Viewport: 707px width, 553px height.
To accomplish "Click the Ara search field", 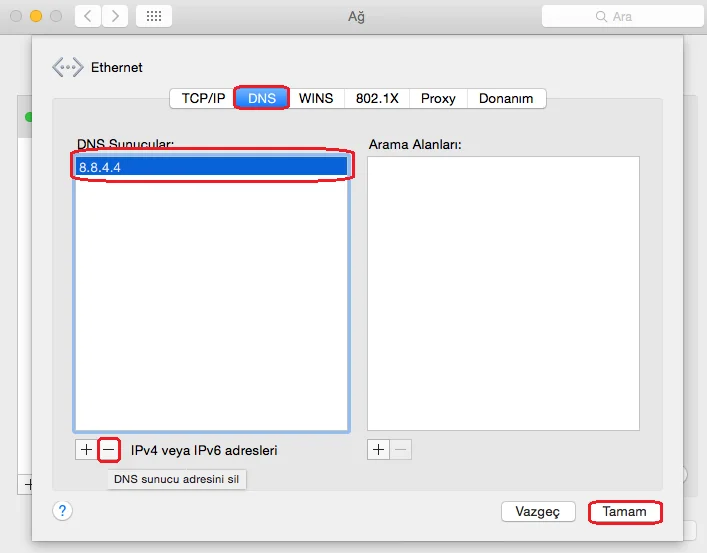I will click(x=622, y=17).
